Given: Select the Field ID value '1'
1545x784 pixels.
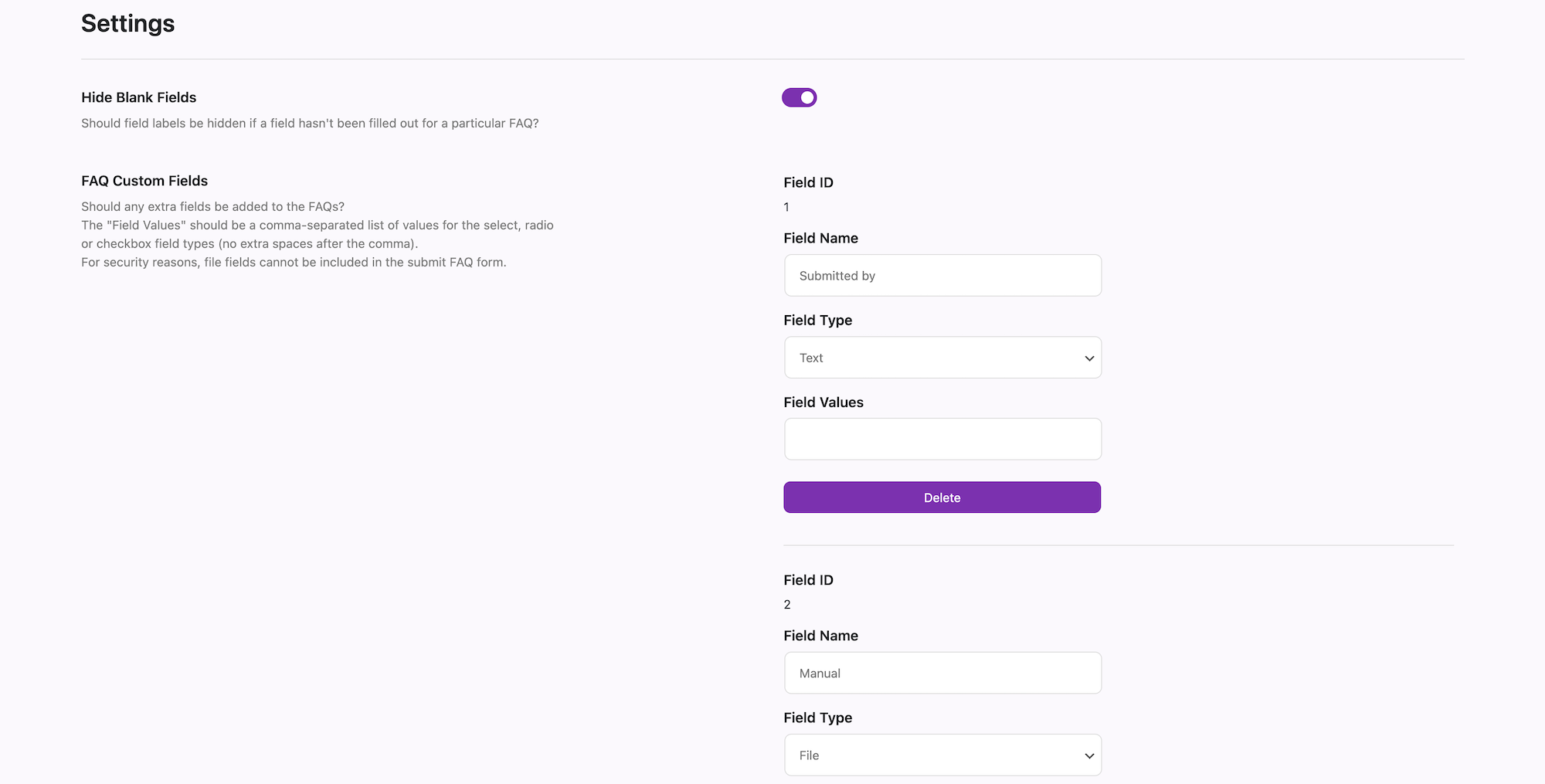Looking at the screenshot, I should point(786,207).
